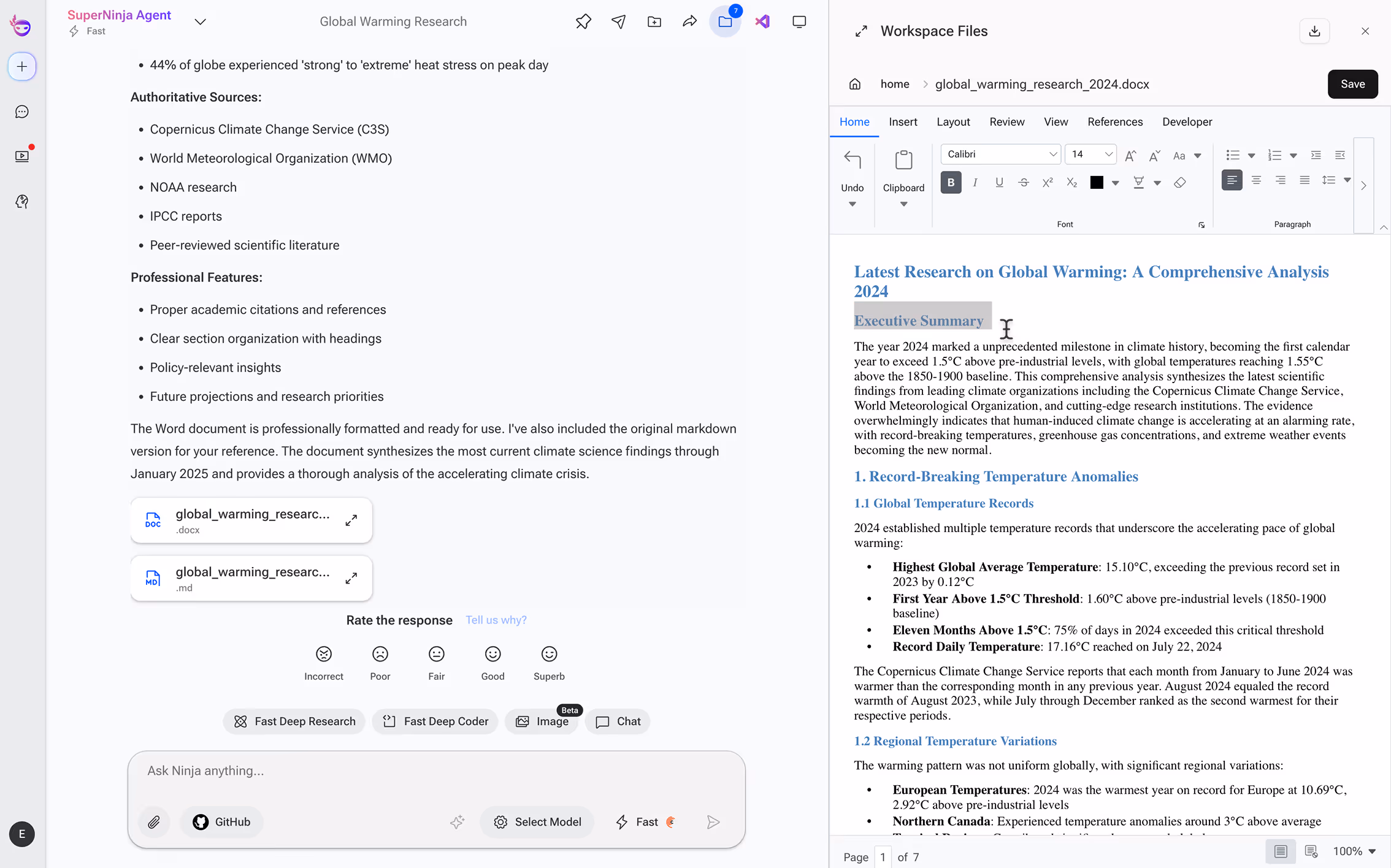Apply a numbered list to the document

tap(1275, 155)
